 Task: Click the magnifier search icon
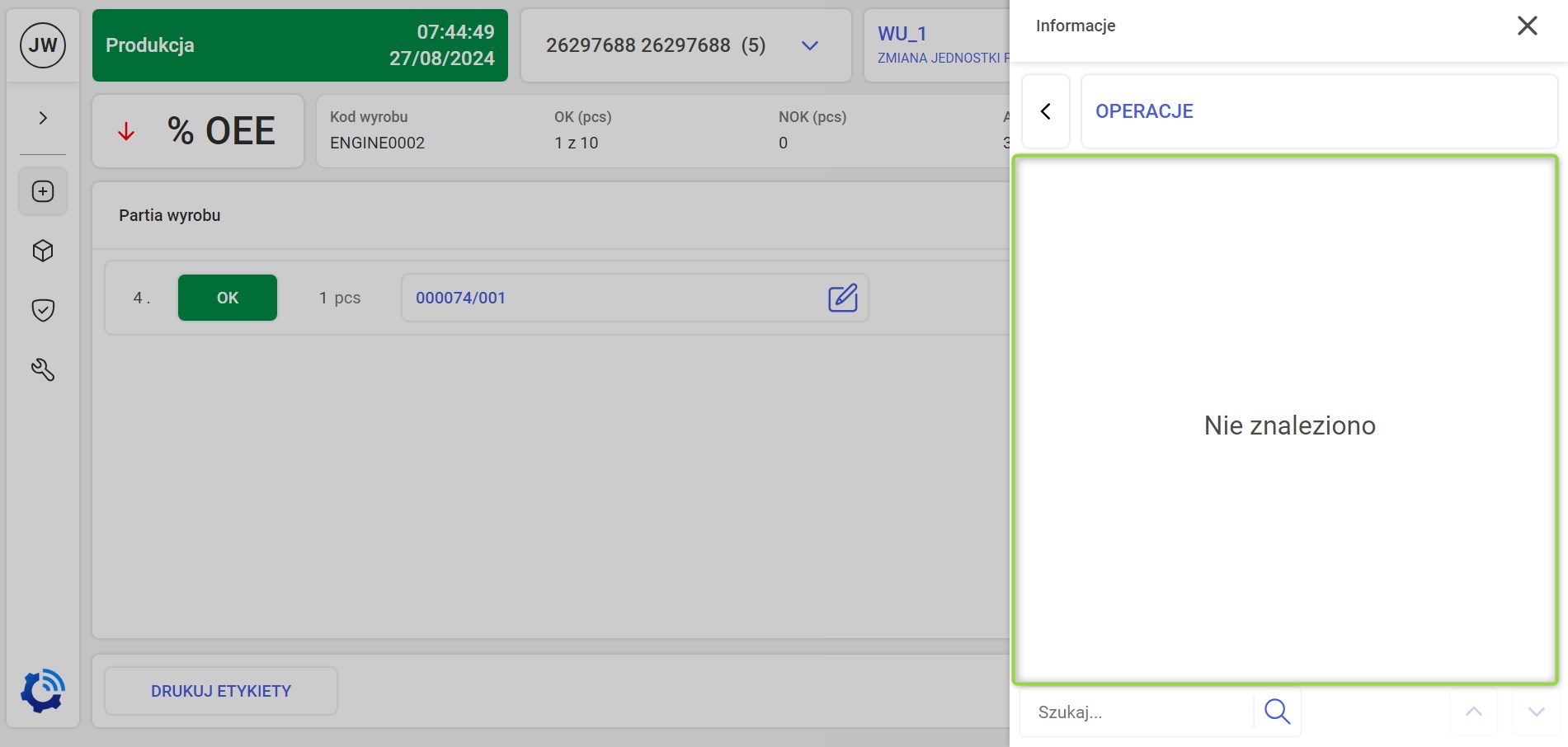[x=1277, y=712]
